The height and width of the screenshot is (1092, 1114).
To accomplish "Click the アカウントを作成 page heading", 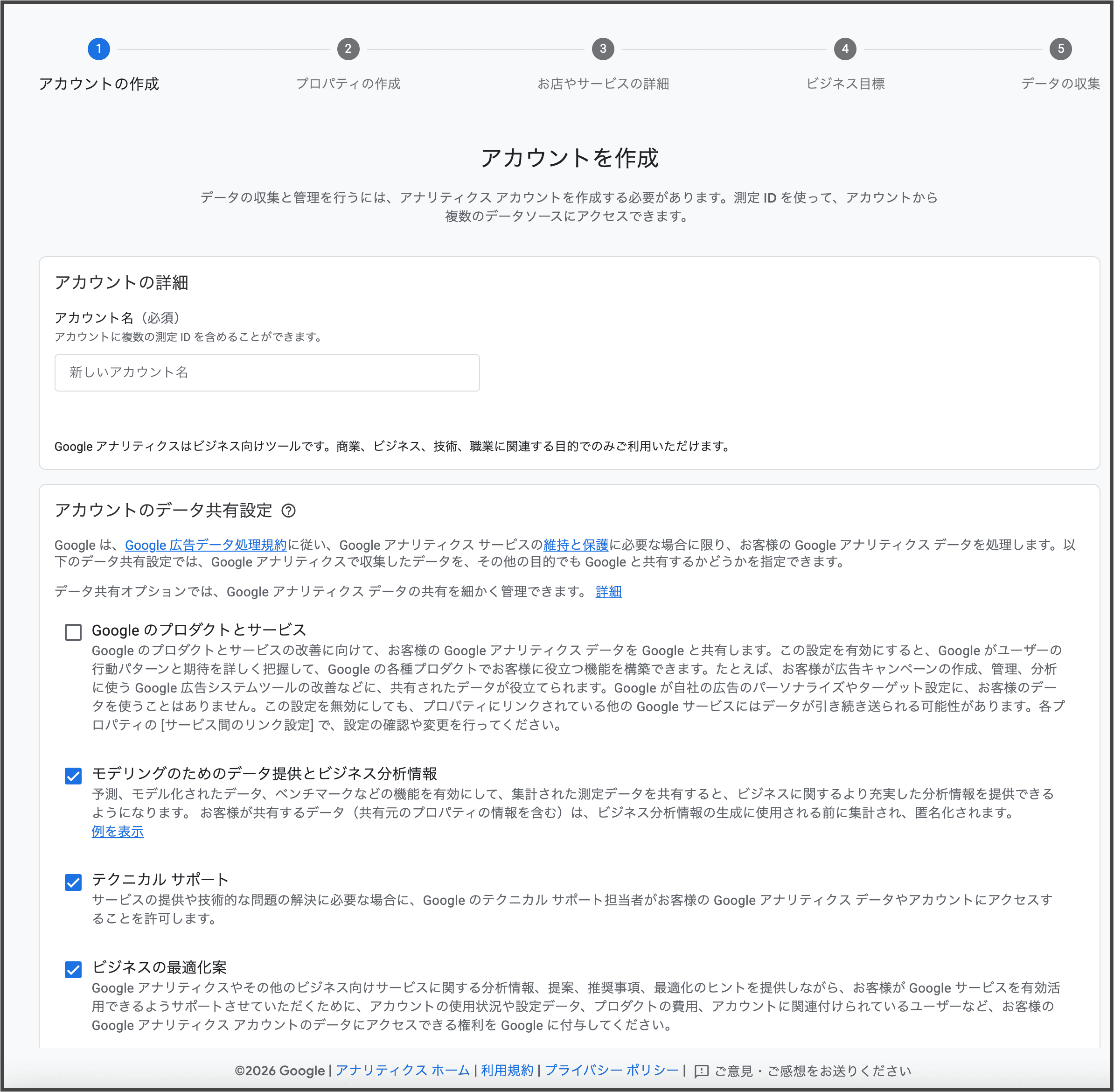I will 569,158.
